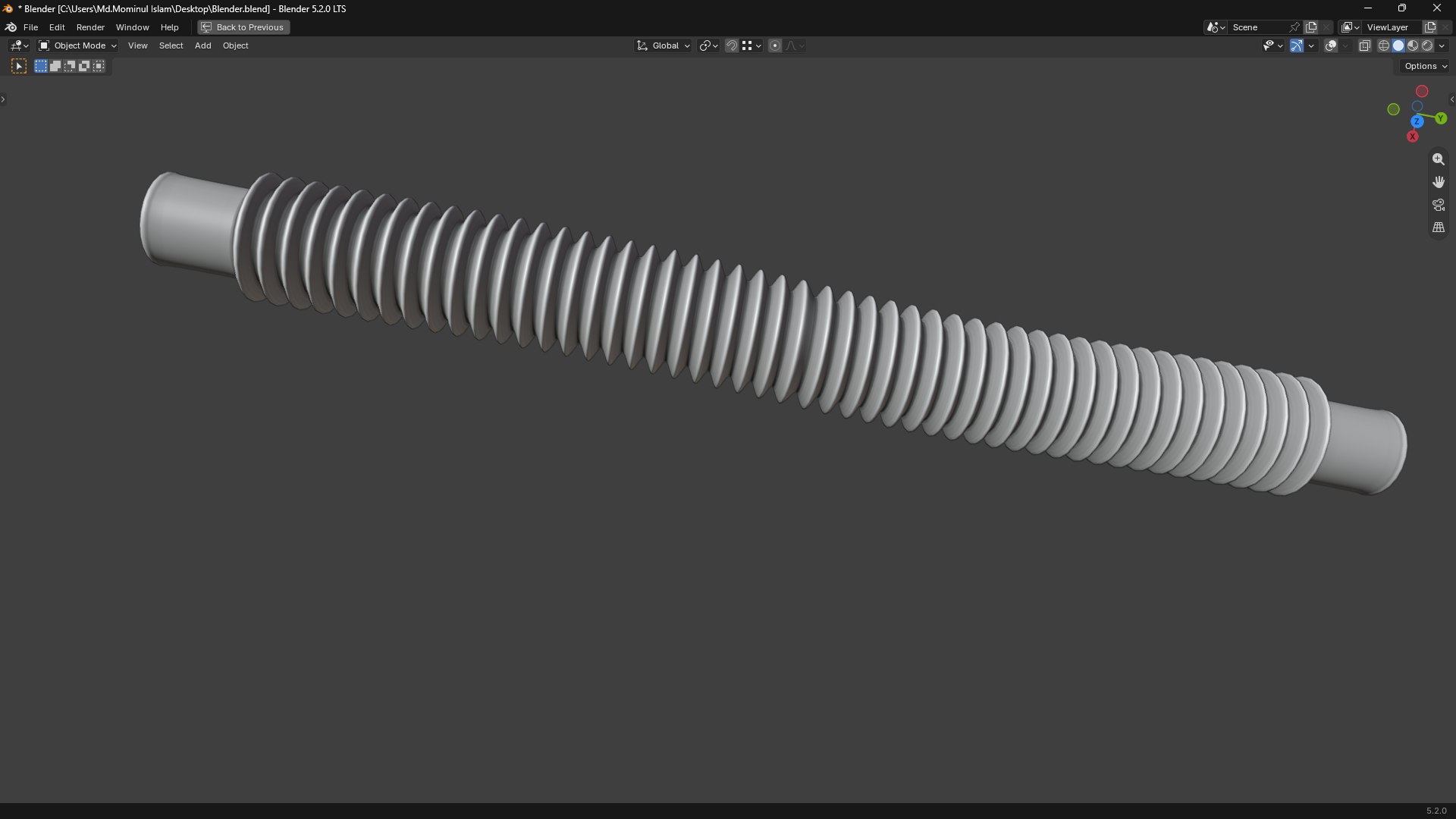
Task: Open the Window menu
Action: pyautogui.click(x=132, y=27)
